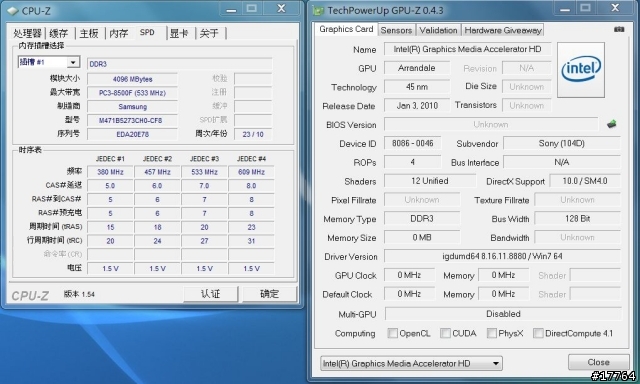Viewport: 640px width, 384px height.
Task: Click the JEDEC #4 CAS latency 8.0
Action: pos(251,186)
